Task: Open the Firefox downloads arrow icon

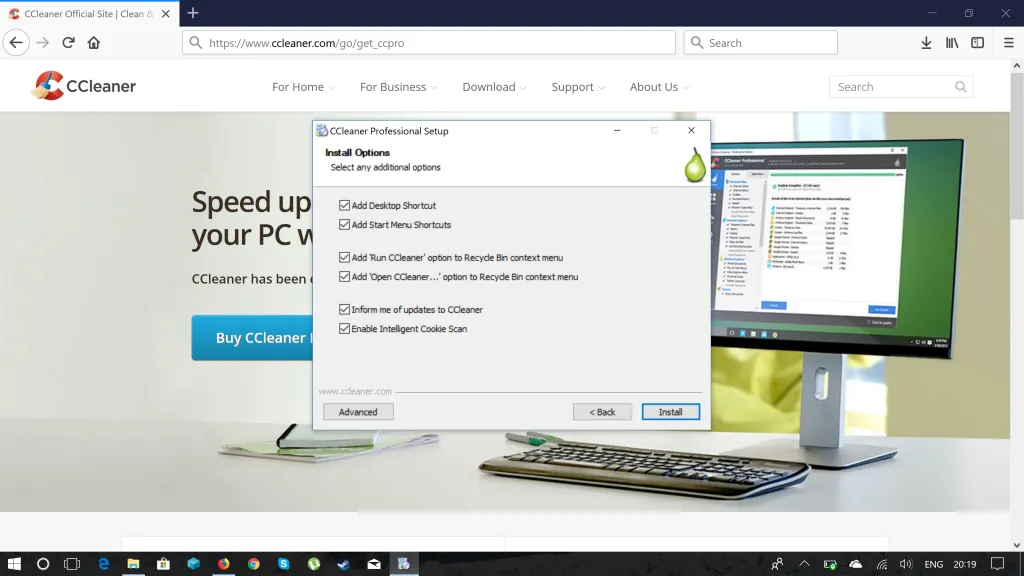Action: [x=926, y=43]
